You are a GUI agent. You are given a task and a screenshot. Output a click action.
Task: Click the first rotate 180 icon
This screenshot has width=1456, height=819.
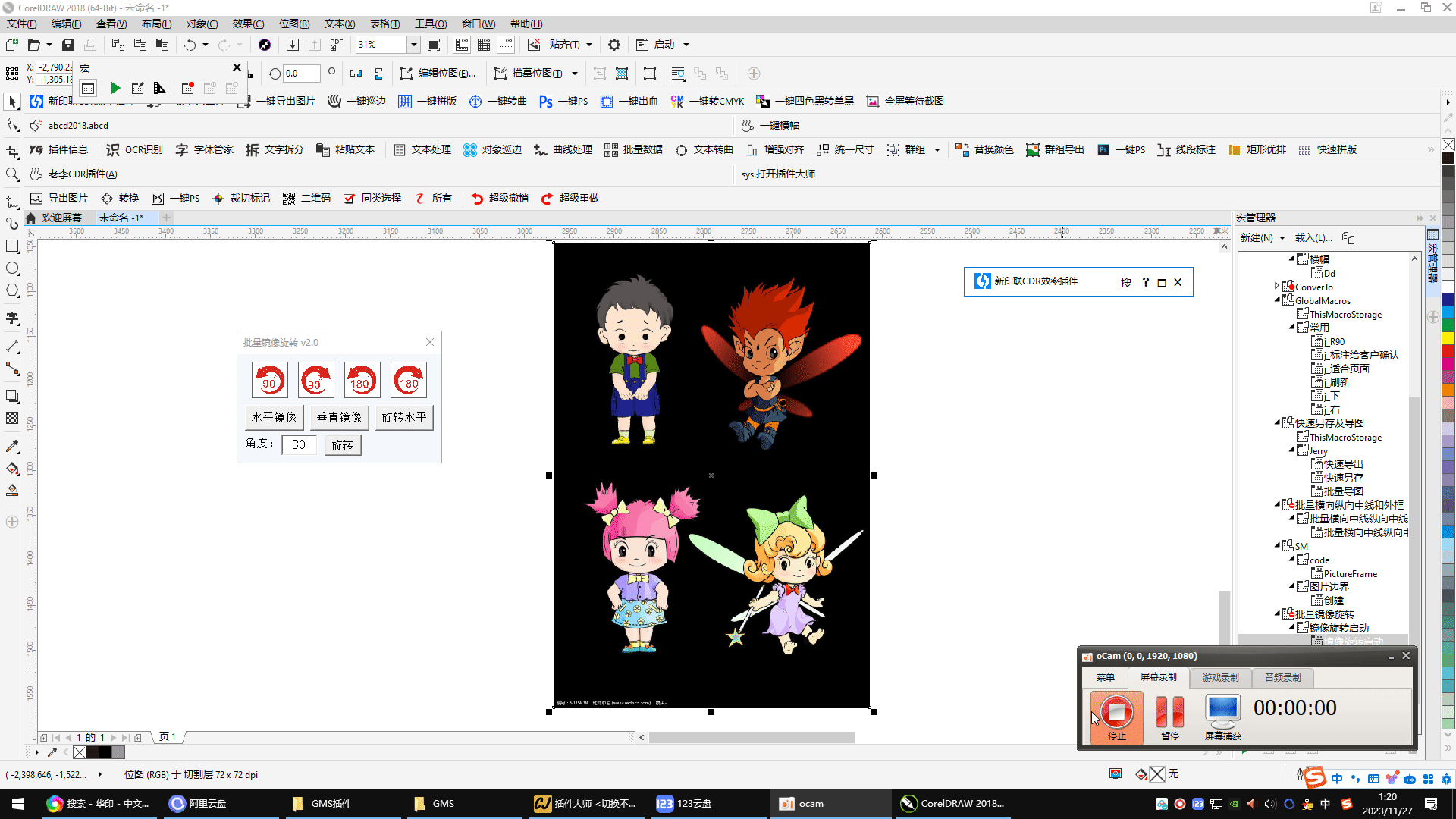[x=362, y=380]
